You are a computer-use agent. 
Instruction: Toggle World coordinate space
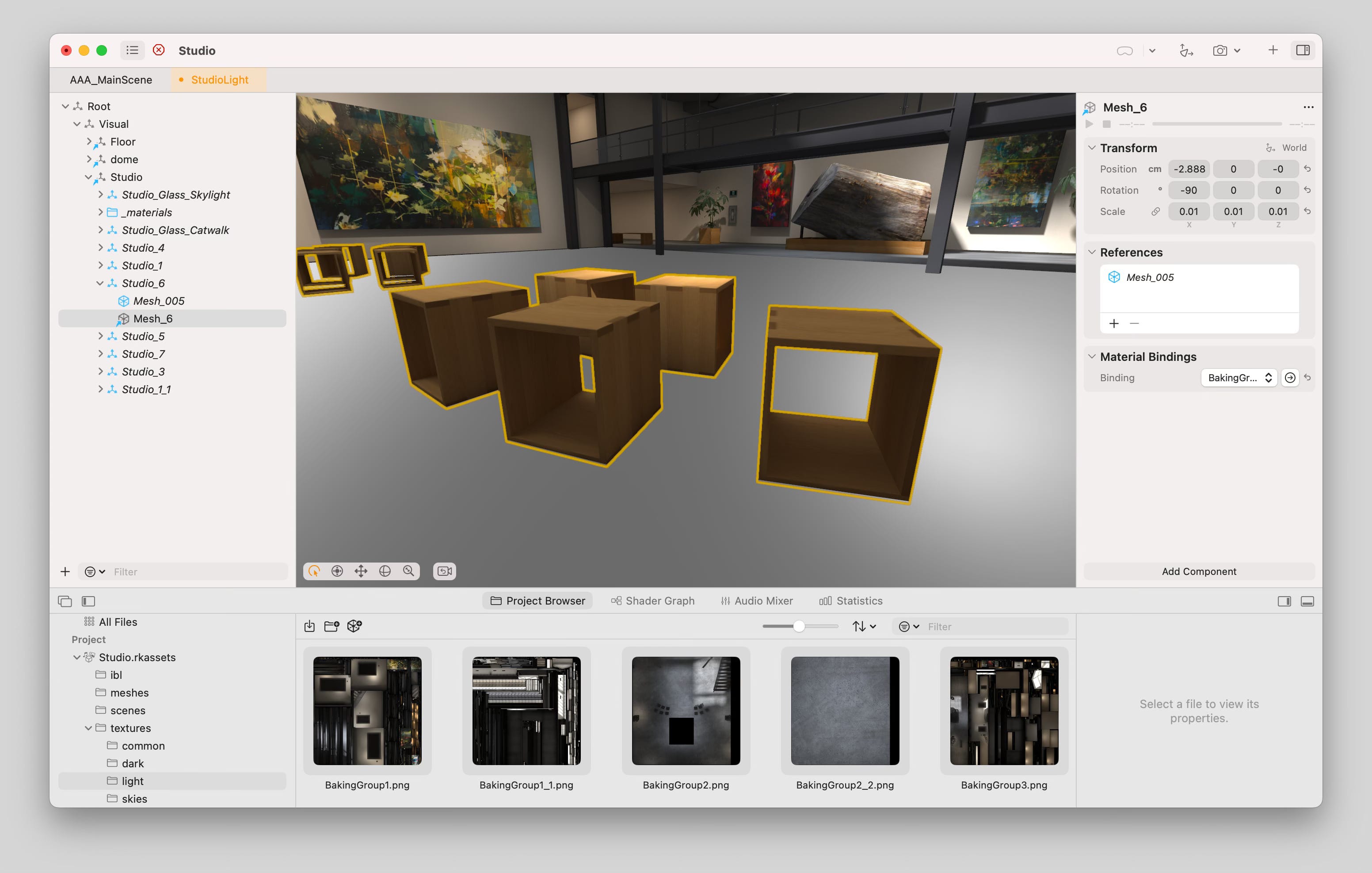pos(1286,148)
